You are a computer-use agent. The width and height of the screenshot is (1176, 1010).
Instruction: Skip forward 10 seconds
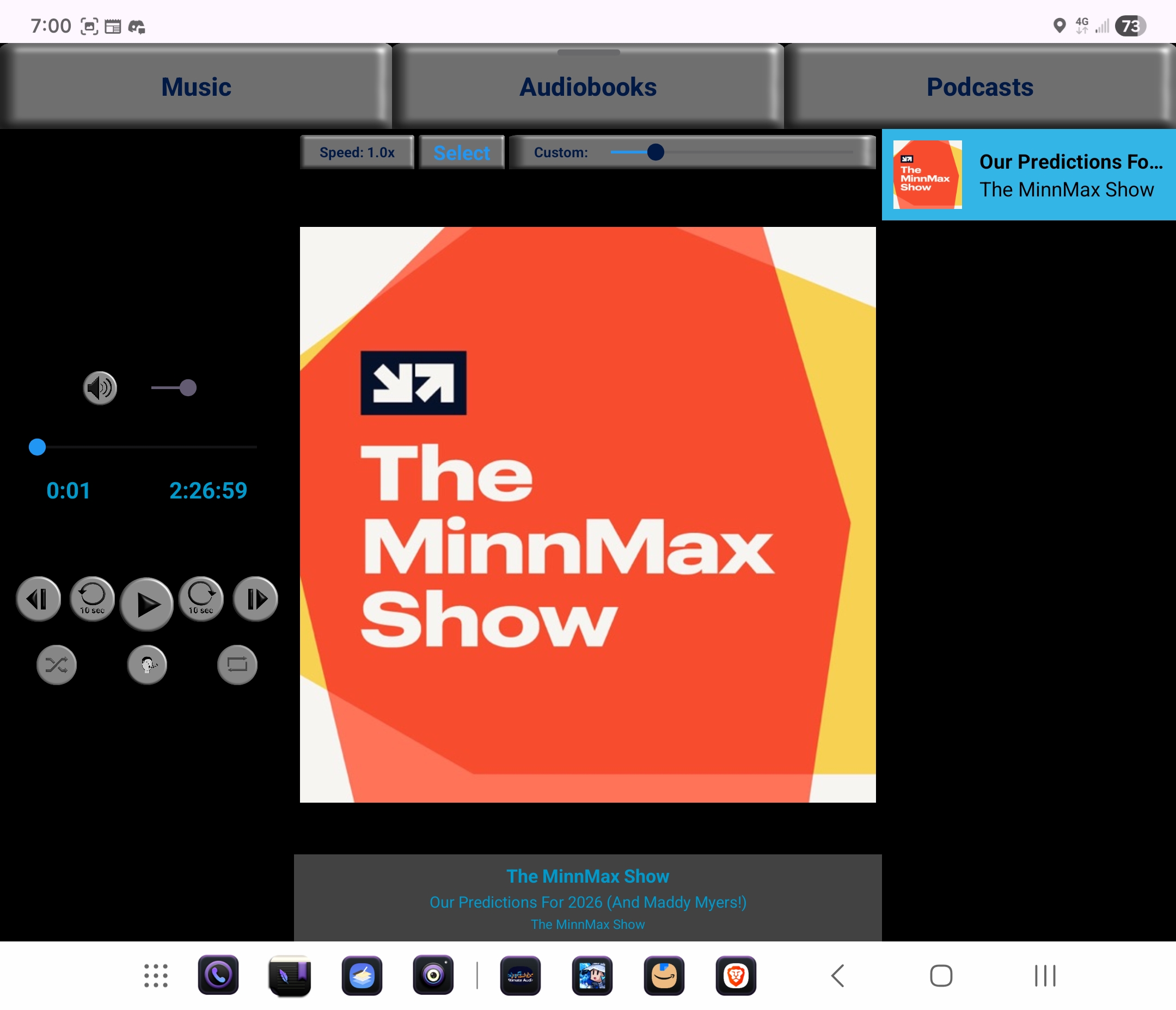pyautogui.click(x=200, y=600)
